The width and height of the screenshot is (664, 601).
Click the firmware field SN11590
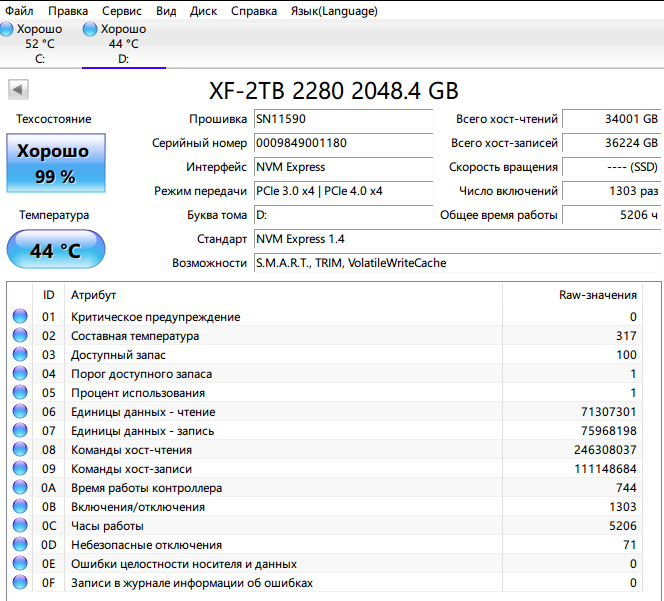click(x=343, y=119)
